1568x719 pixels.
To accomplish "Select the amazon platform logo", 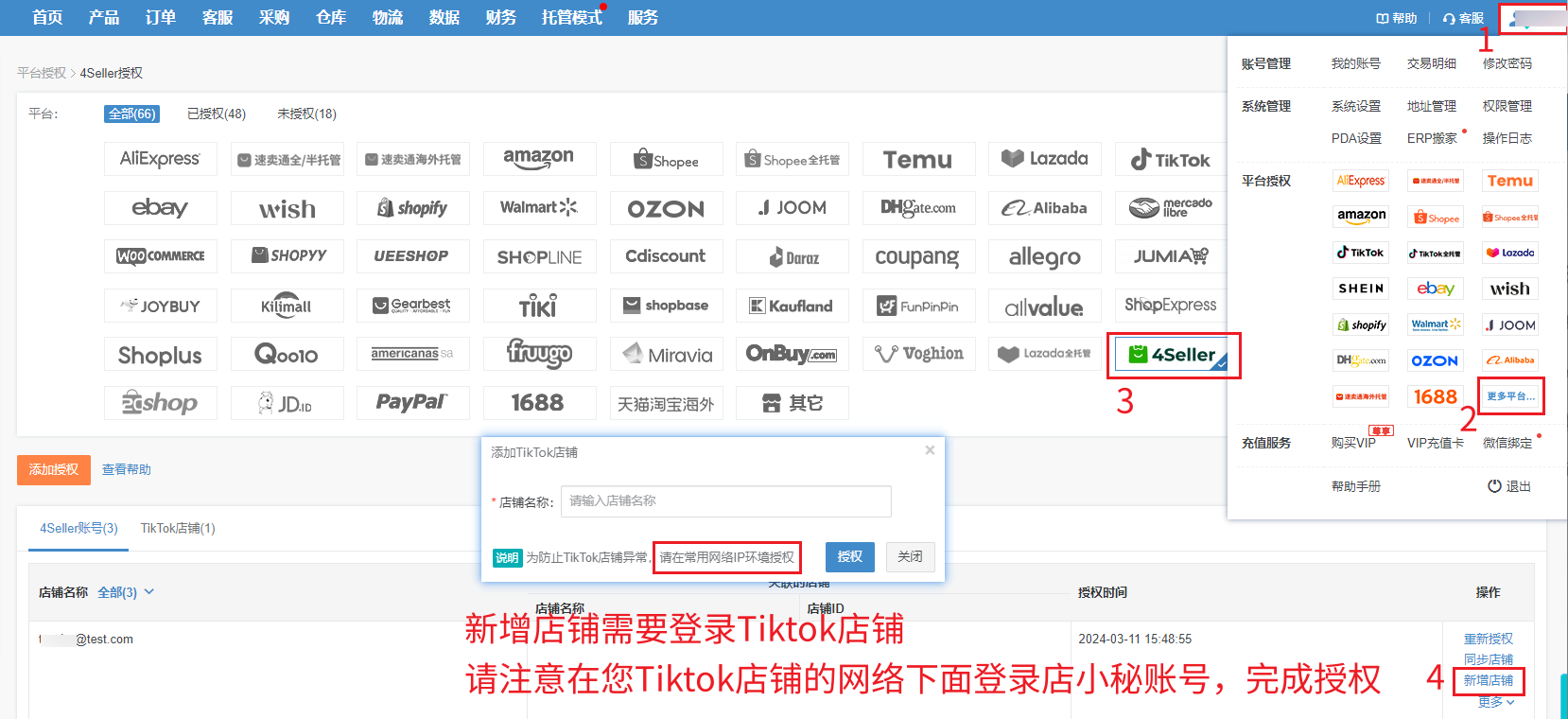I will coord(539,159).
